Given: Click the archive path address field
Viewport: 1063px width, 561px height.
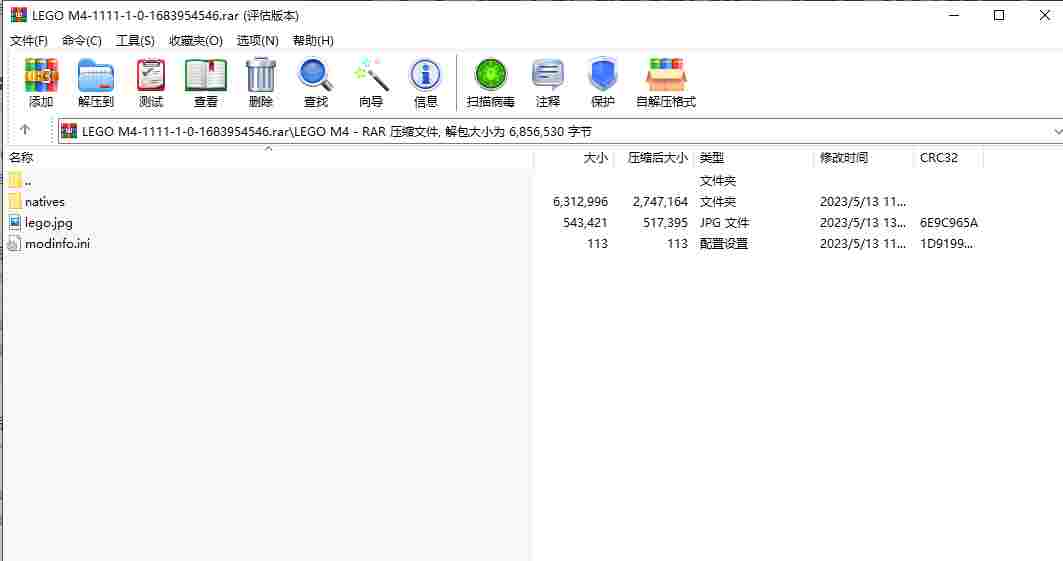Looking at the screenshot, I should pyautogui.click(x=559, y=131).
